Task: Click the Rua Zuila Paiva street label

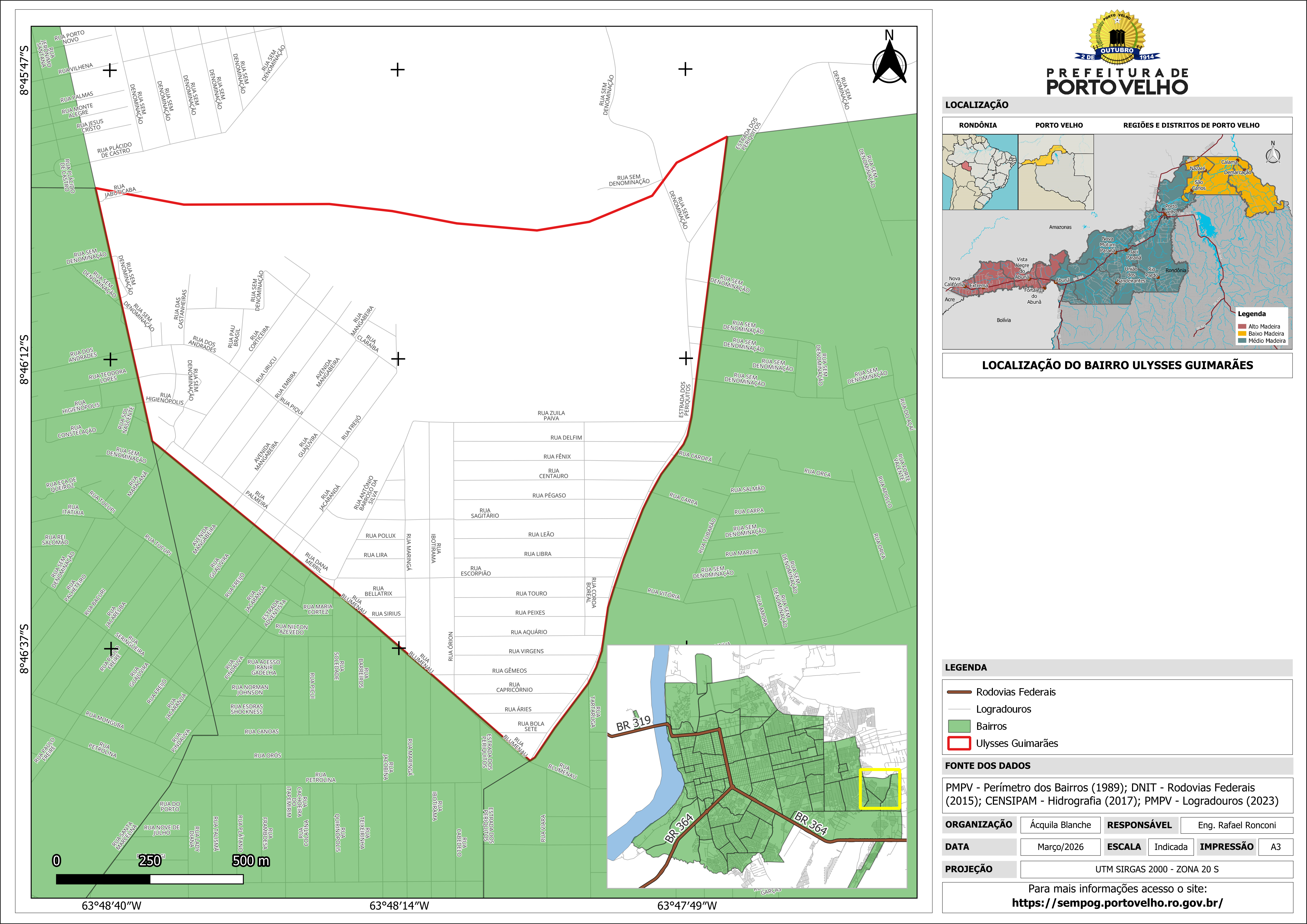Action: tap(551, 415)
